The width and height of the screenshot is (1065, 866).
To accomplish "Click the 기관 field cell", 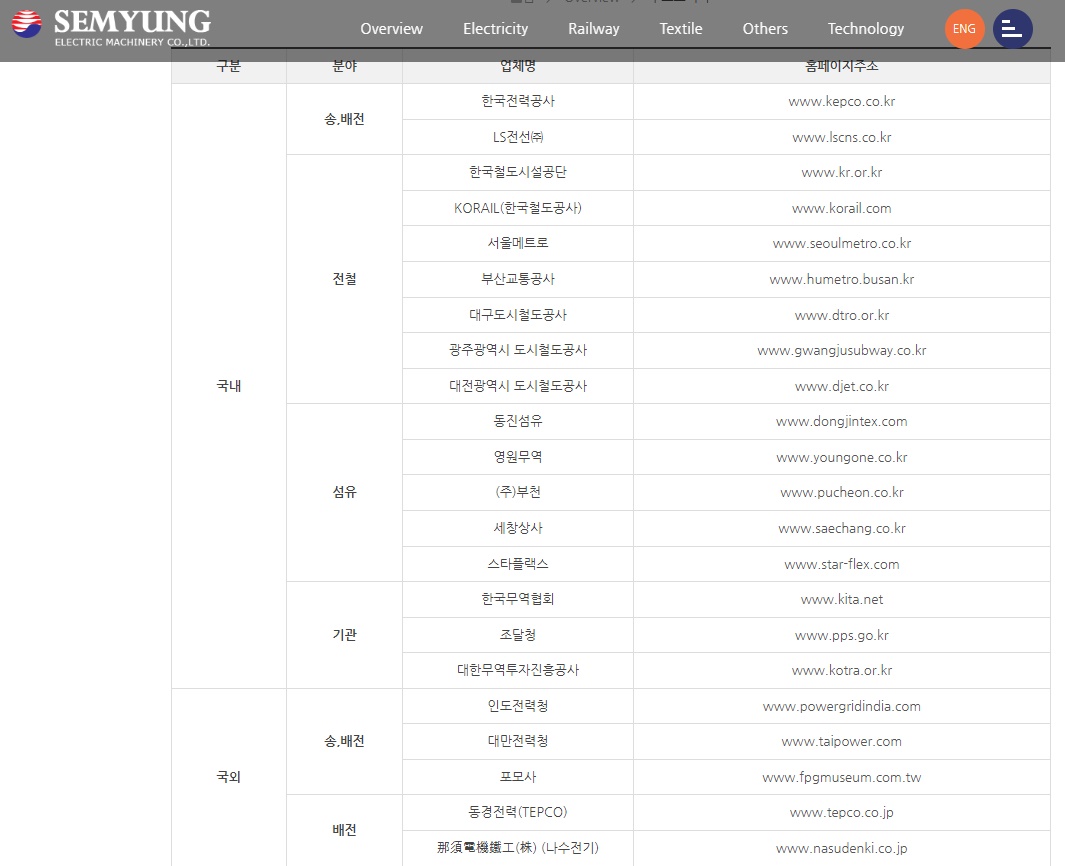I will [x=344, y=635].
